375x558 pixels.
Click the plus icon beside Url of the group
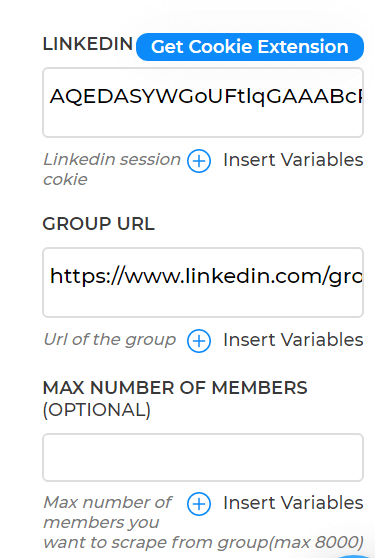(x=199, y=341)
